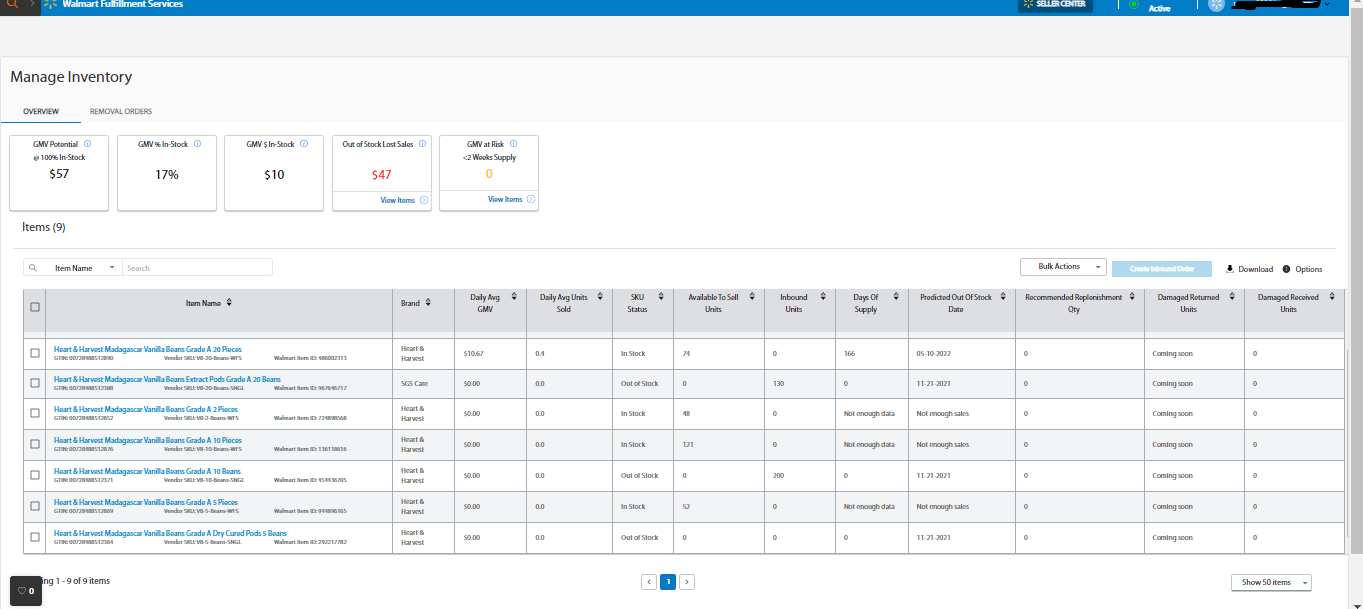Go to the previous page of items

(649, 581)
